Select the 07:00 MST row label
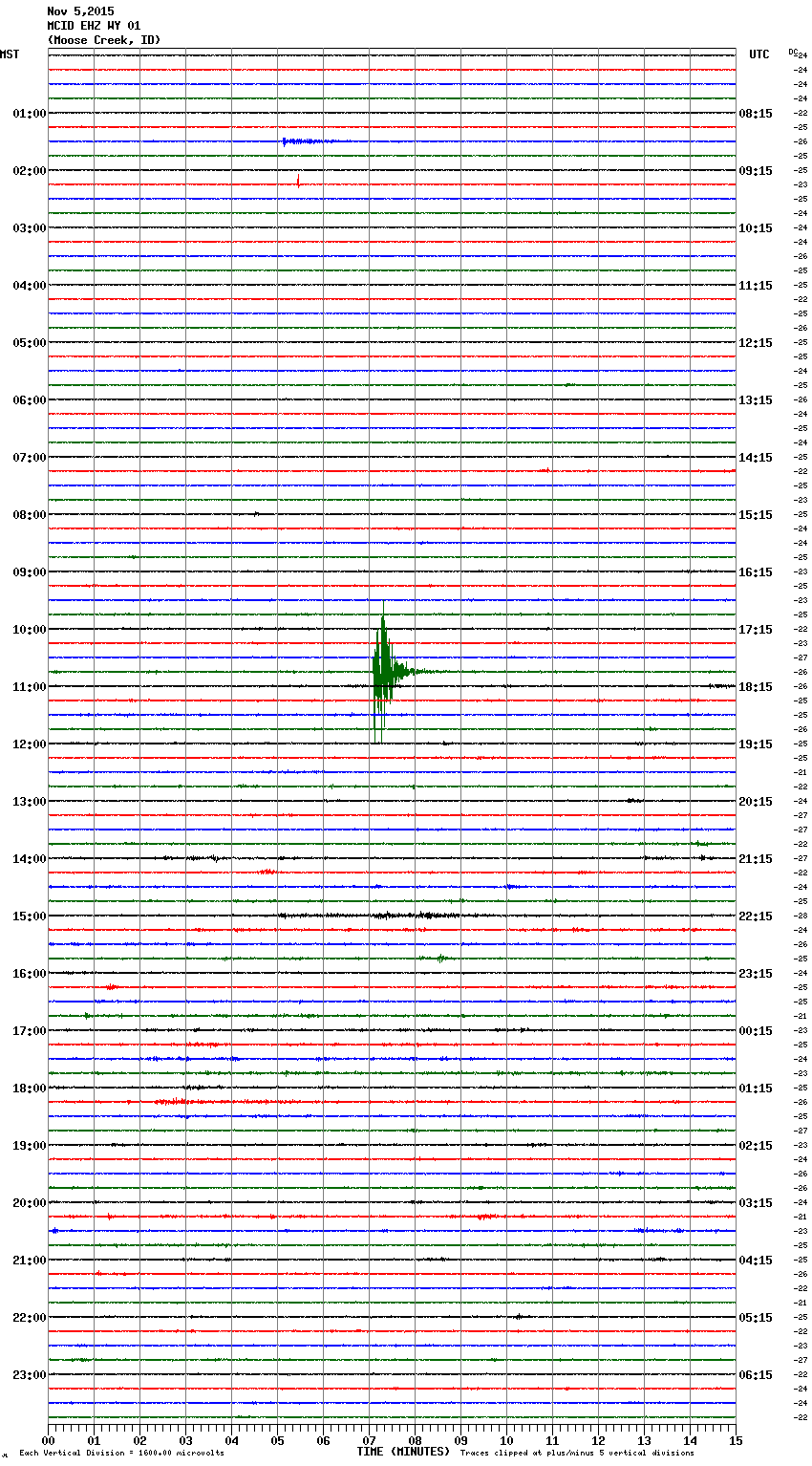This screenshot has width=812, height=1466. tap(30, 457)
